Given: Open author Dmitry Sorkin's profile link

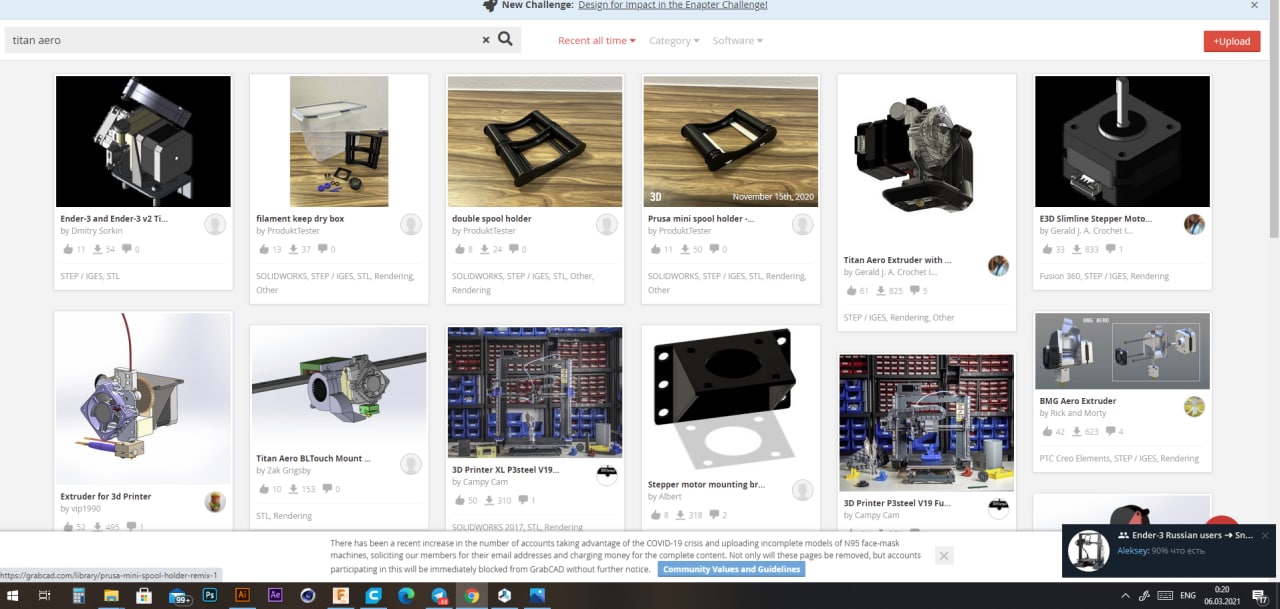Looking at the screenshot, I should click(96, 230).
